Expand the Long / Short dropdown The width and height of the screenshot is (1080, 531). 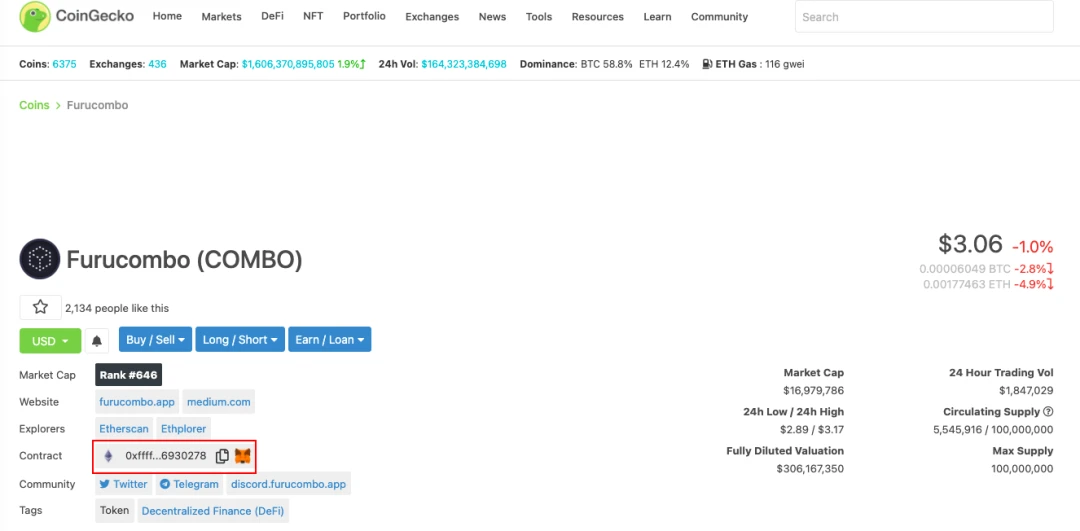(240, 340)
